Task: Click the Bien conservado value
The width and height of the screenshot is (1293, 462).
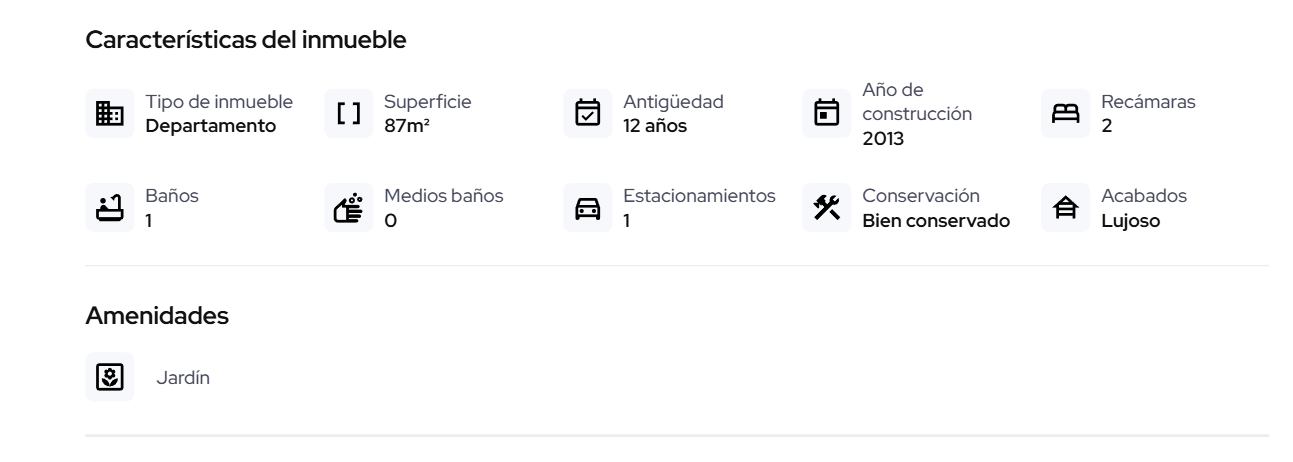Action: (x=936, y=221)
